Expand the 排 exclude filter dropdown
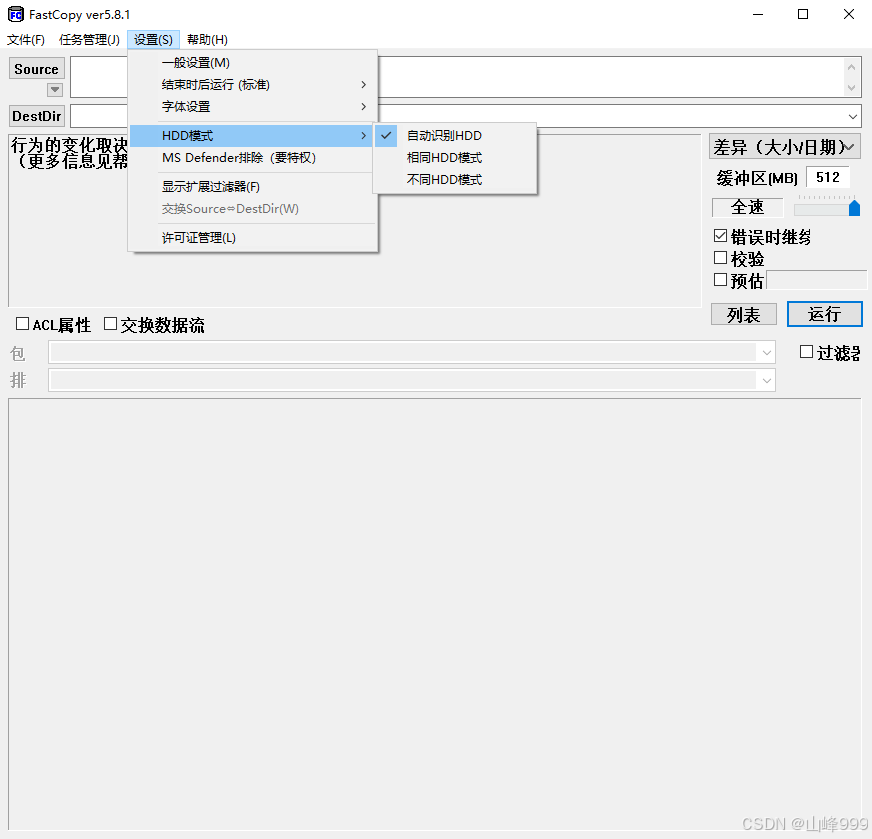 [766, 381]
